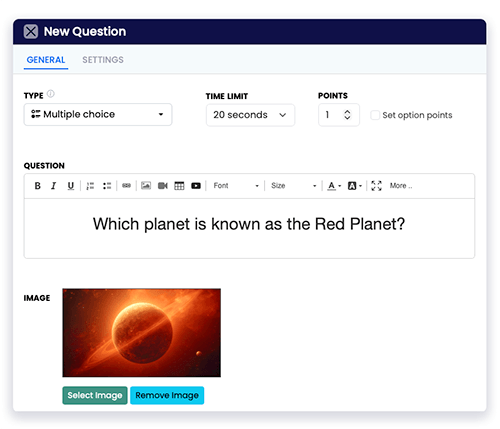Toggle italic formatting
The height and width of the screenshot is (429, 500).
click(x=54, y=186)
